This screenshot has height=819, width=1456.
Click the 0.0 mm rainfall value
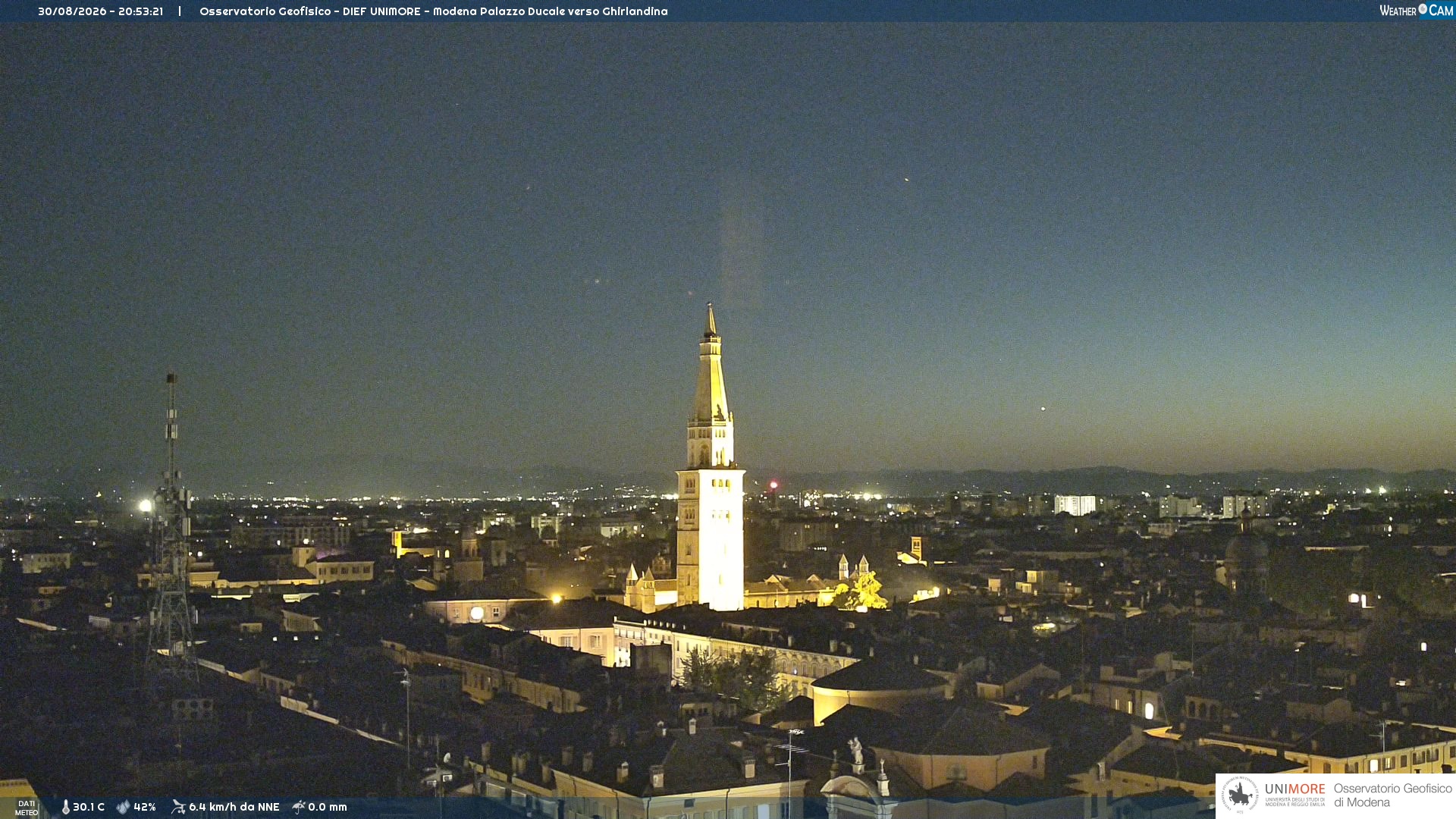[x=328, y=807]
